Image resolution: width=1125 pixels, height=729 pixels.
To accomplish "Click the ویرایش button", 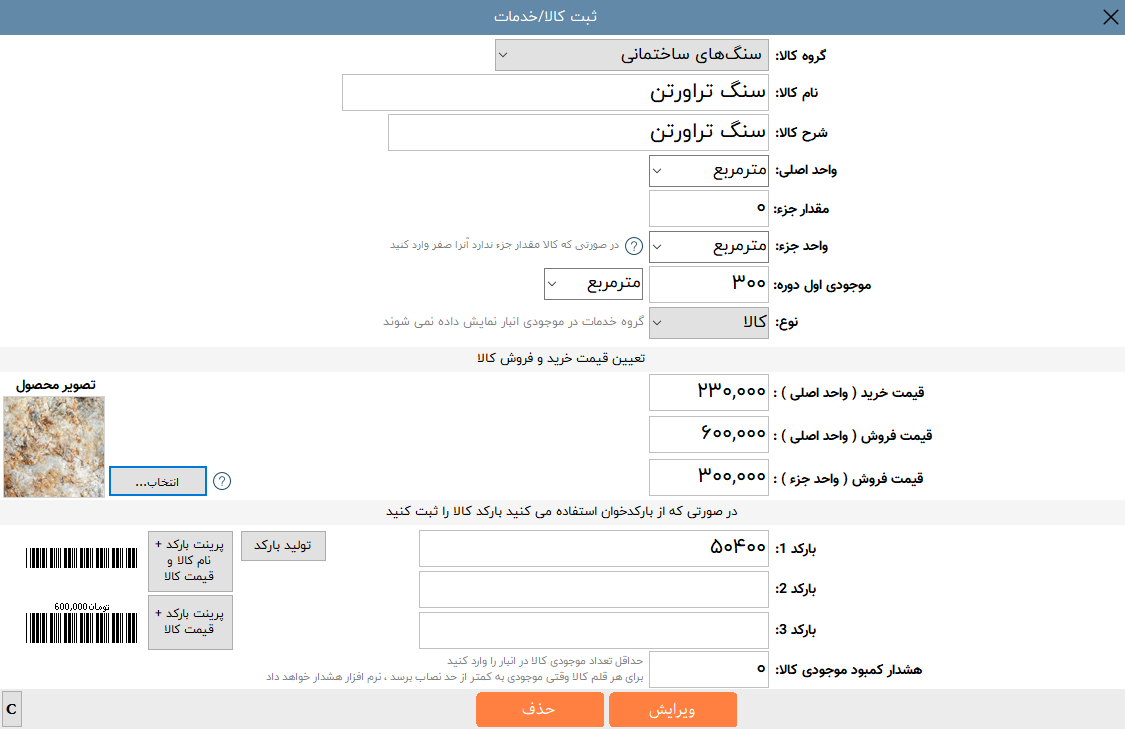I will tap(672, 710).
